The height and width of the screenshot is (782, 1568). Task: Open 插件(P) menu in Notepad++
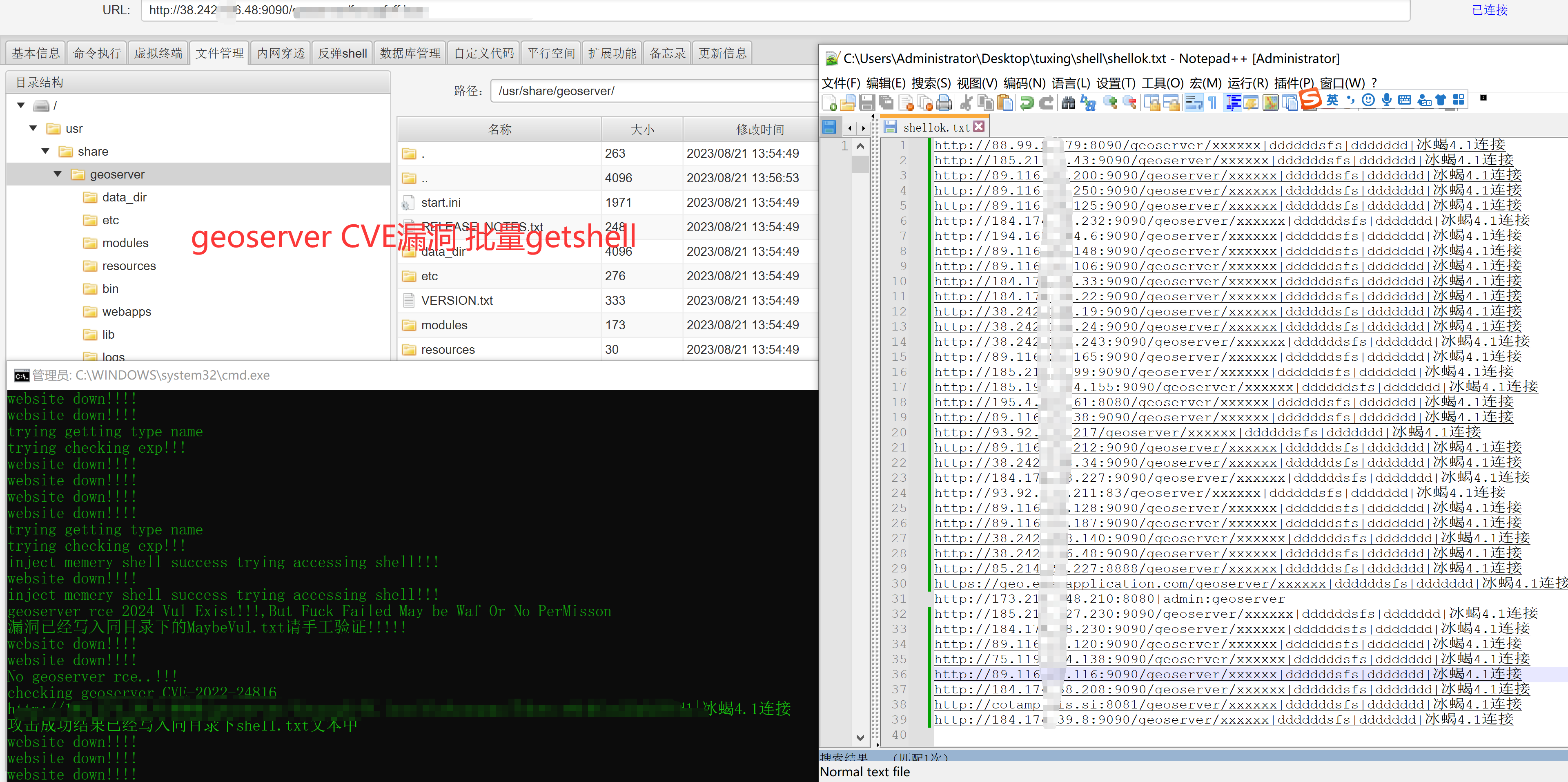coord(1294,83)
